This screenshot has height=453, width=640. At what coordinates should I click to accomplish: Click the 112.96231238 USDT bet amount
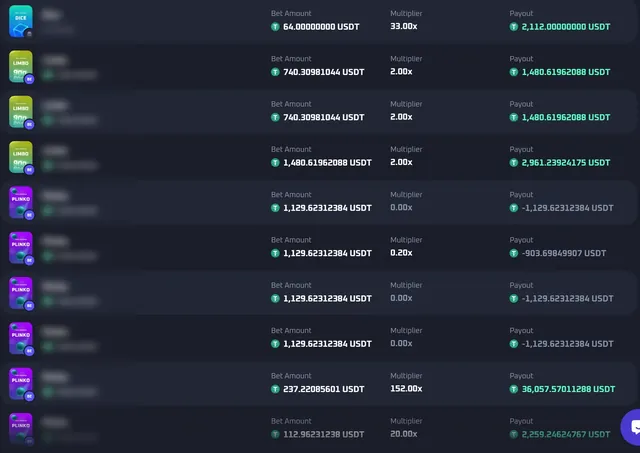[324, 435]
